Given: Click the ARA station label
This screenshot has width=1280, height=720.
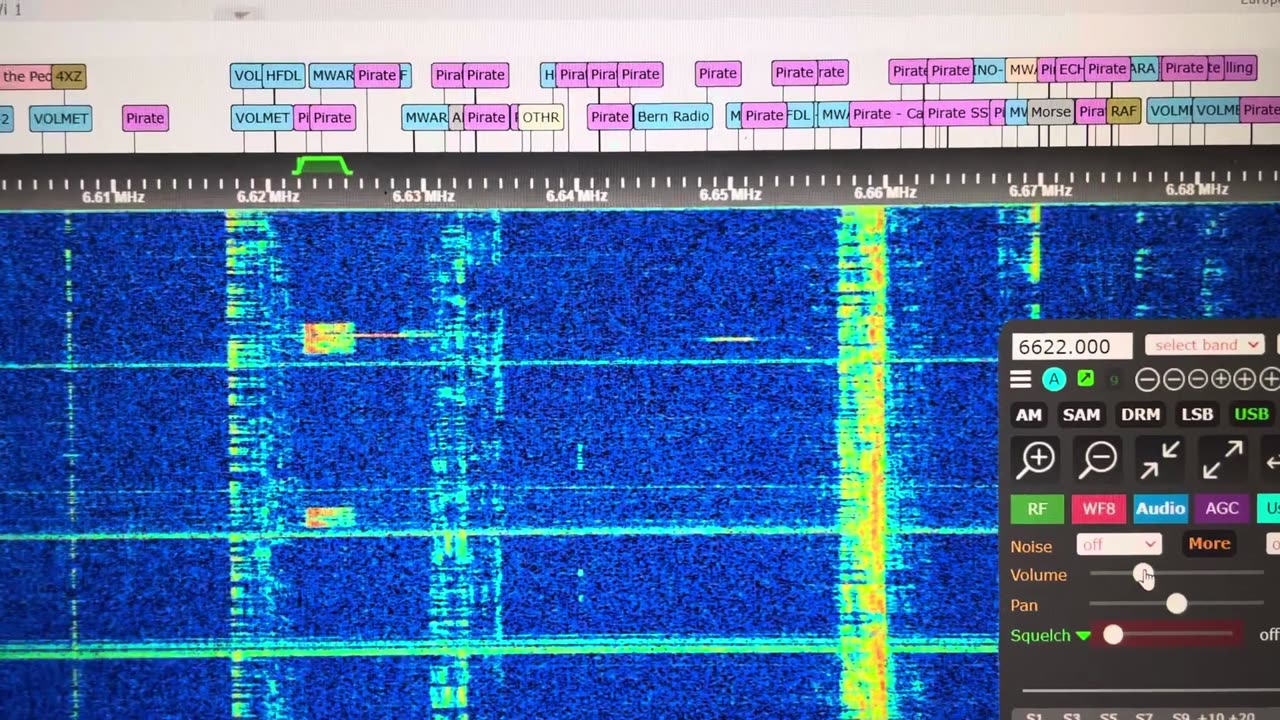Looking at the screenshot, I should pos(1143,68).
